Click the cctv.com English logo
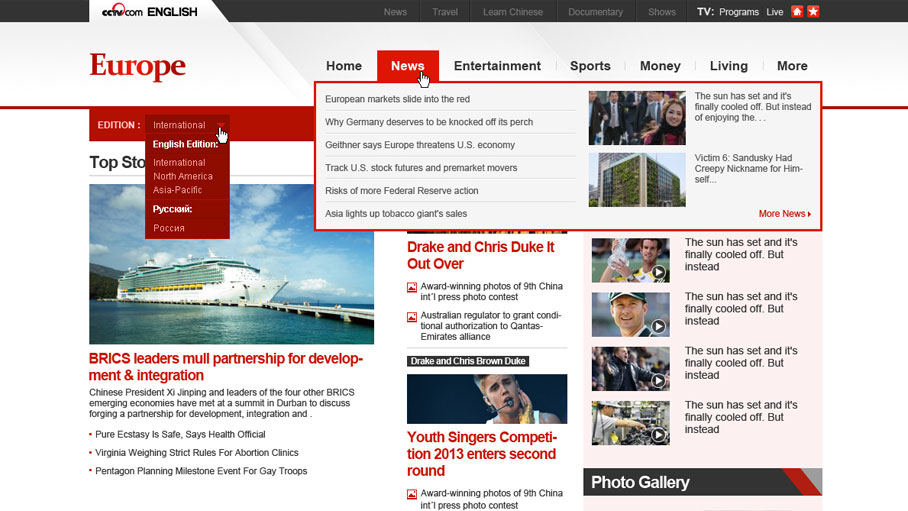The height and width of the screenshot is (511, 908). point(149,11)
